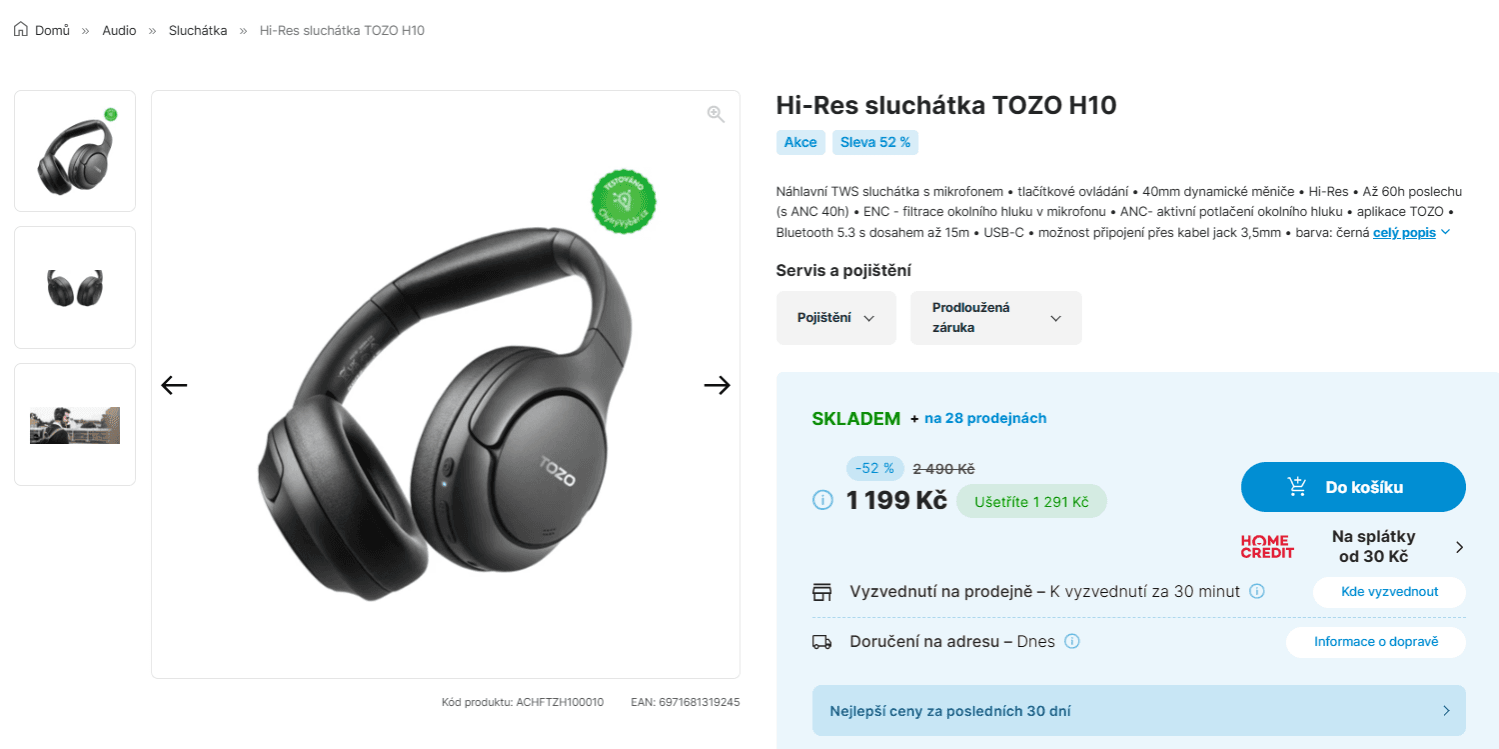Open the na 28 prodejnách link

coord(985,418)
